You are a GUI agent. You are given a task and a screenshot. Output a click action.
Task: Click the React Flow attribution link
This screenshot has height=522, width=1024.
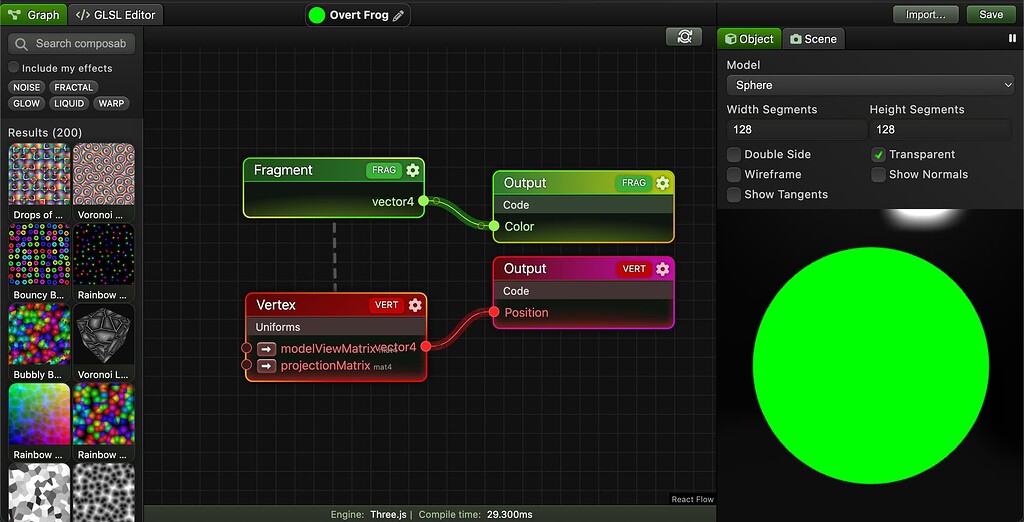(x=693, y=500)
